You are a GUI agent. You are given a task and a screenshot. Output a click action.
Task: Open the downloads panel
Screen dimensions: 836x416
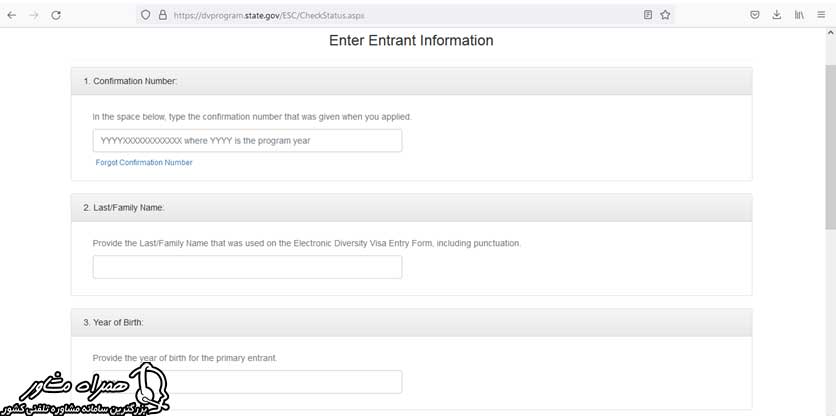pos(777,15)
